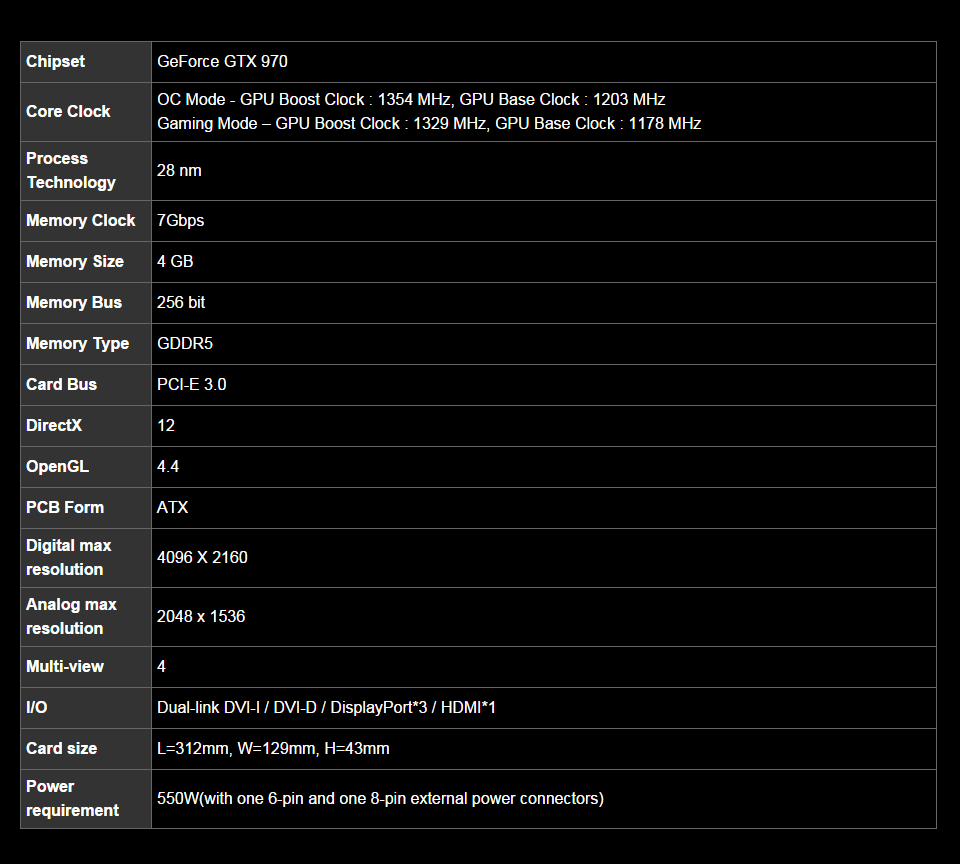
Task: Select the 7Gbps value
Action: (181, 220)
